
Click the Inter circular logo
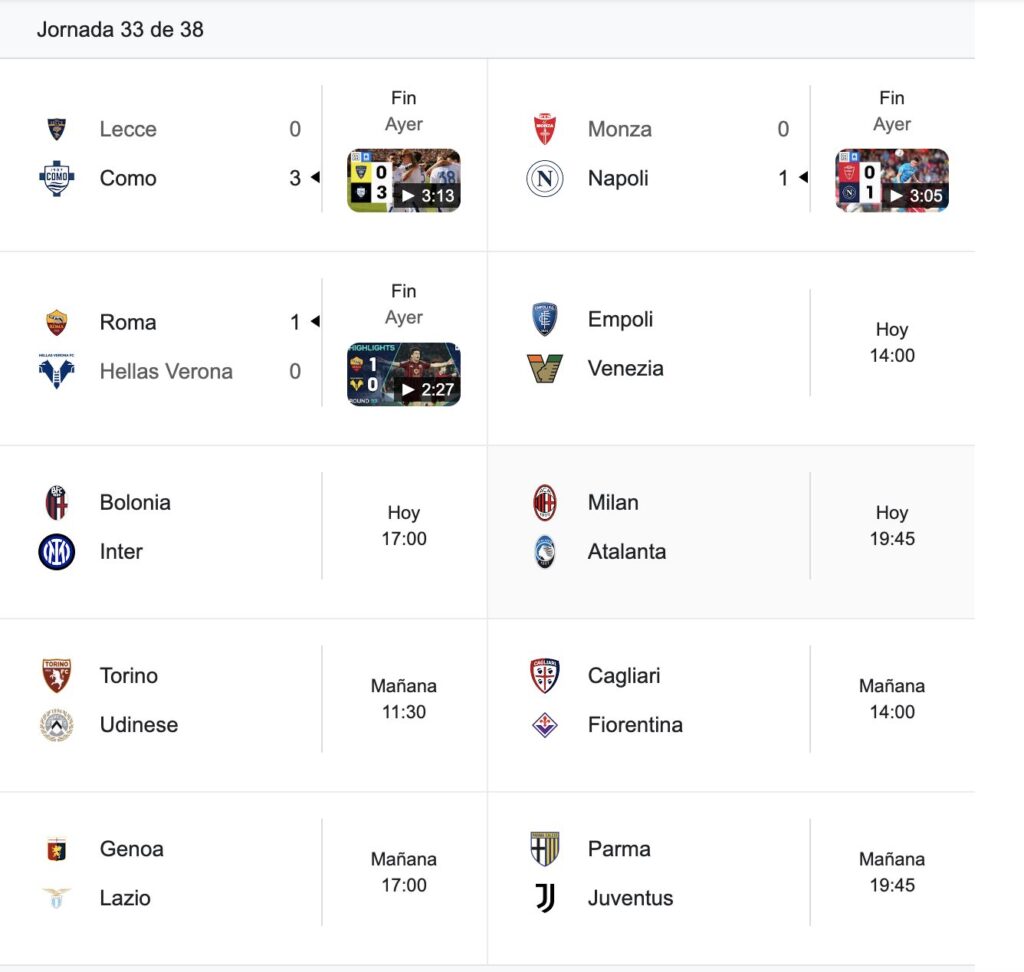point(57,551)
